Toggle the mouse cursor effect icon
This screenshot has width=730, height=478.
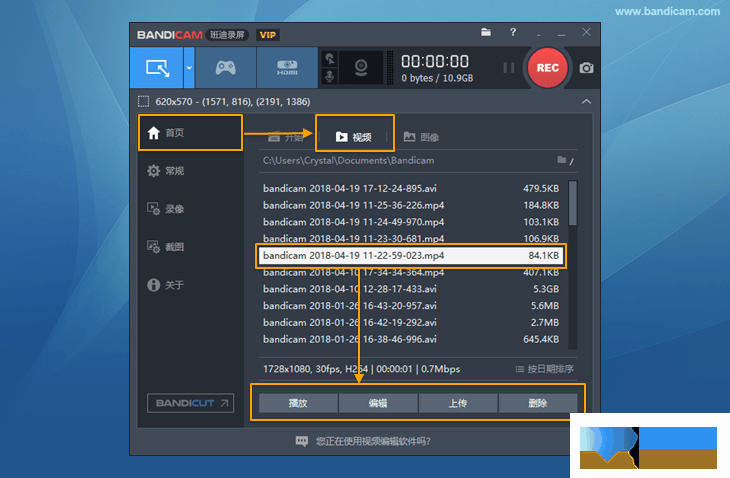pos(330,59)
